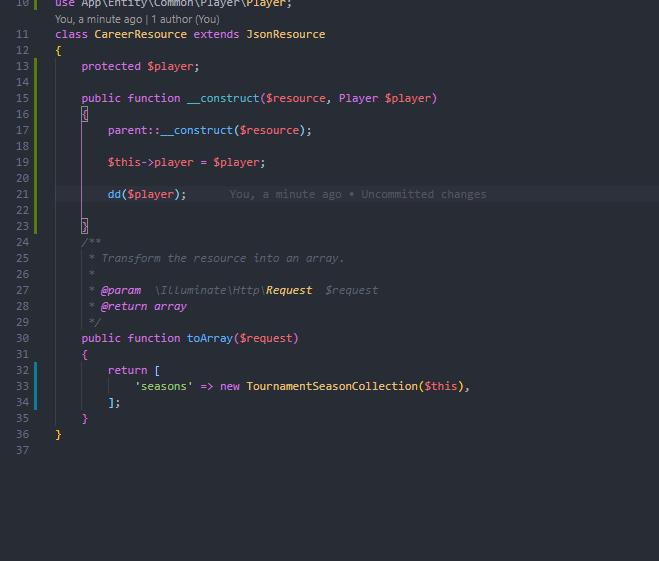Click the final closing brace on line 36
The width and height of the screenshot is (659, 561).
click(x=58, y=435)
